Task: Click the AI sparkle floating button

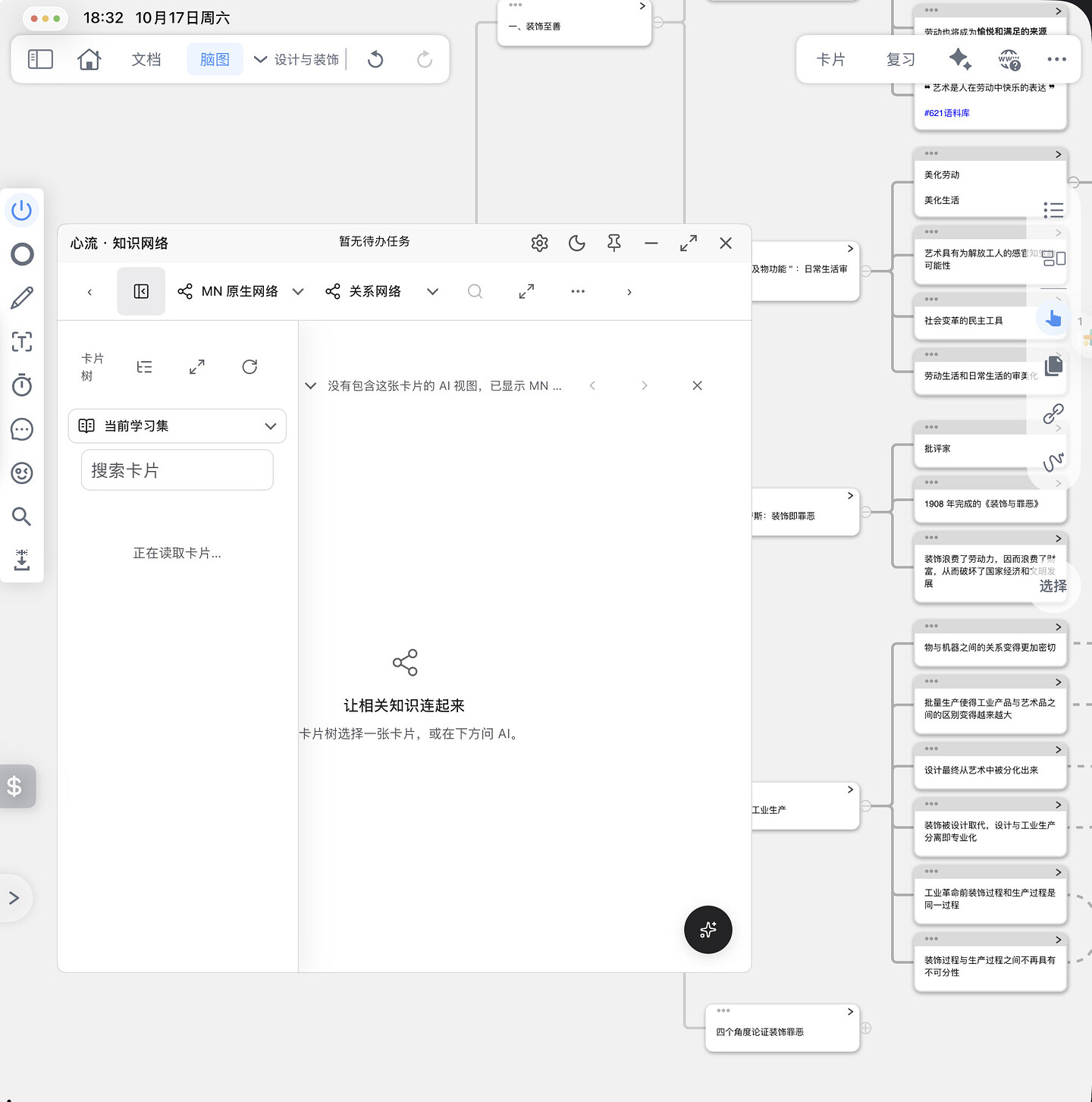Action: click(708, 930)
